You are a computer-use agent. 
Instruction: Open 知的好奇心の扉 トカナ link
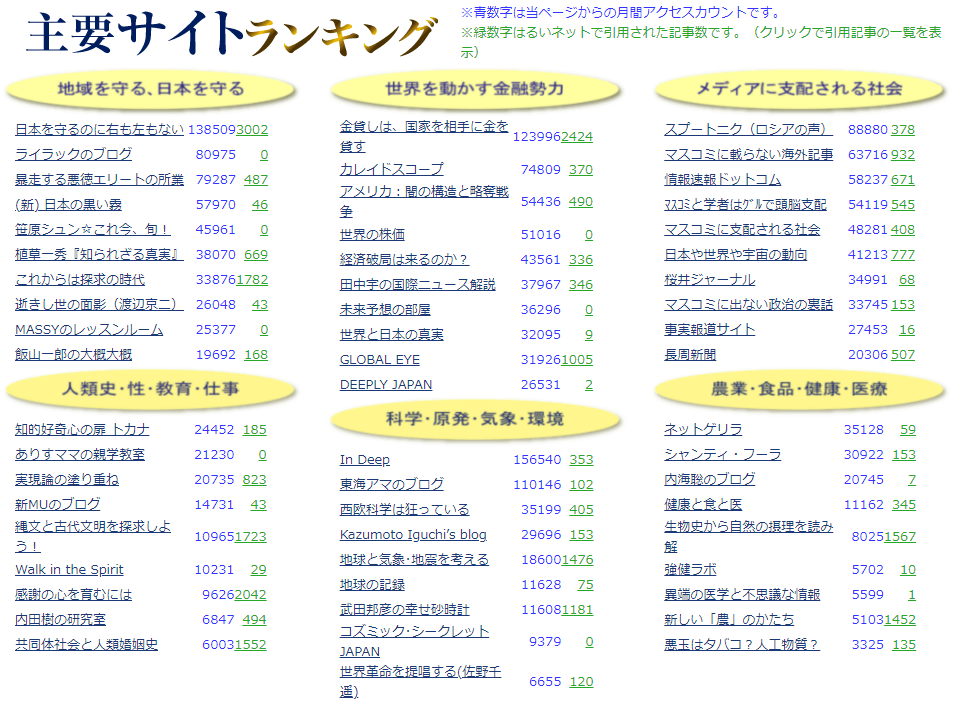82,430
